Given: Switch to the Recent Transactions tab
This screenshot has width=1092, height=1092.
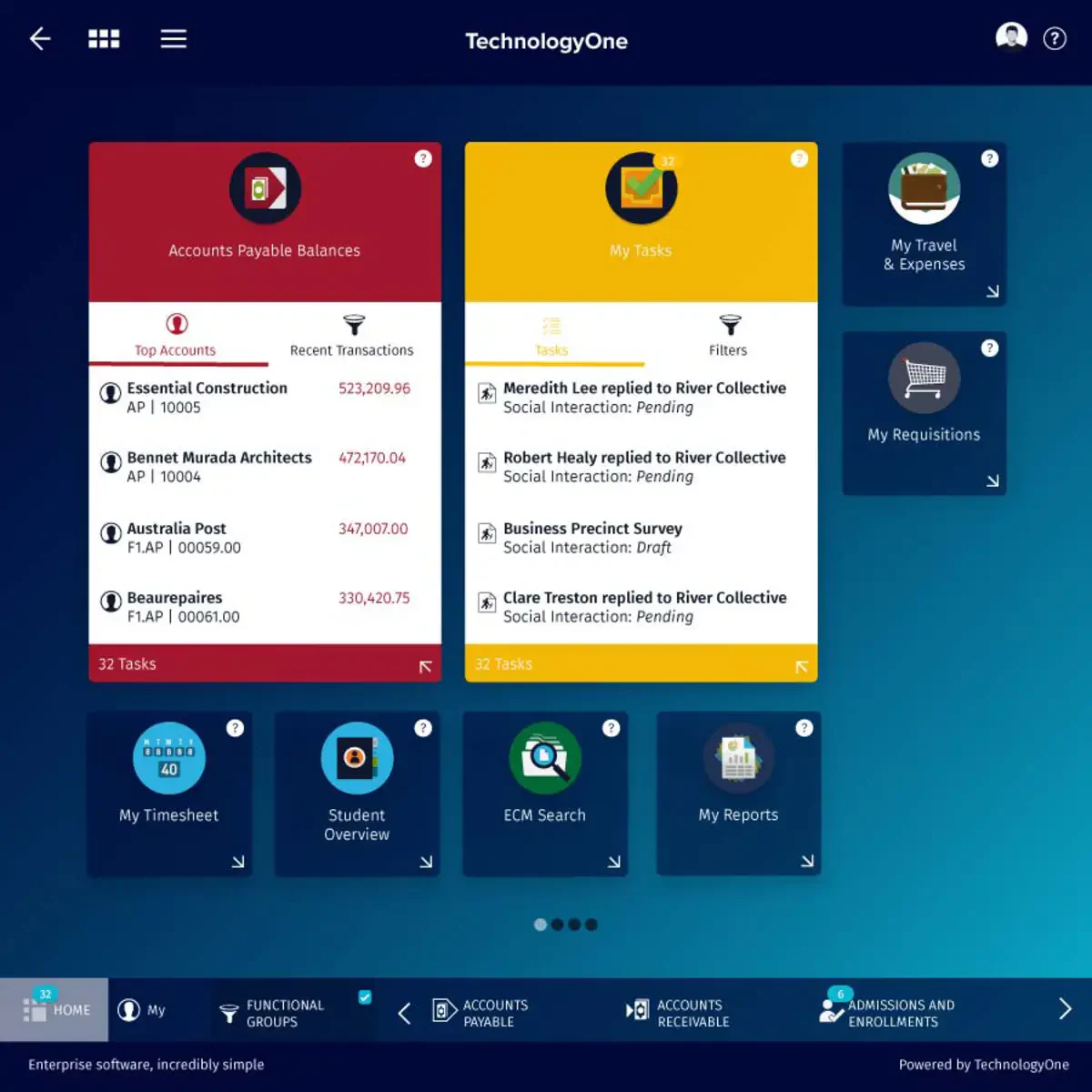Looking at the screenshot, I should click(x=351, y=336).
